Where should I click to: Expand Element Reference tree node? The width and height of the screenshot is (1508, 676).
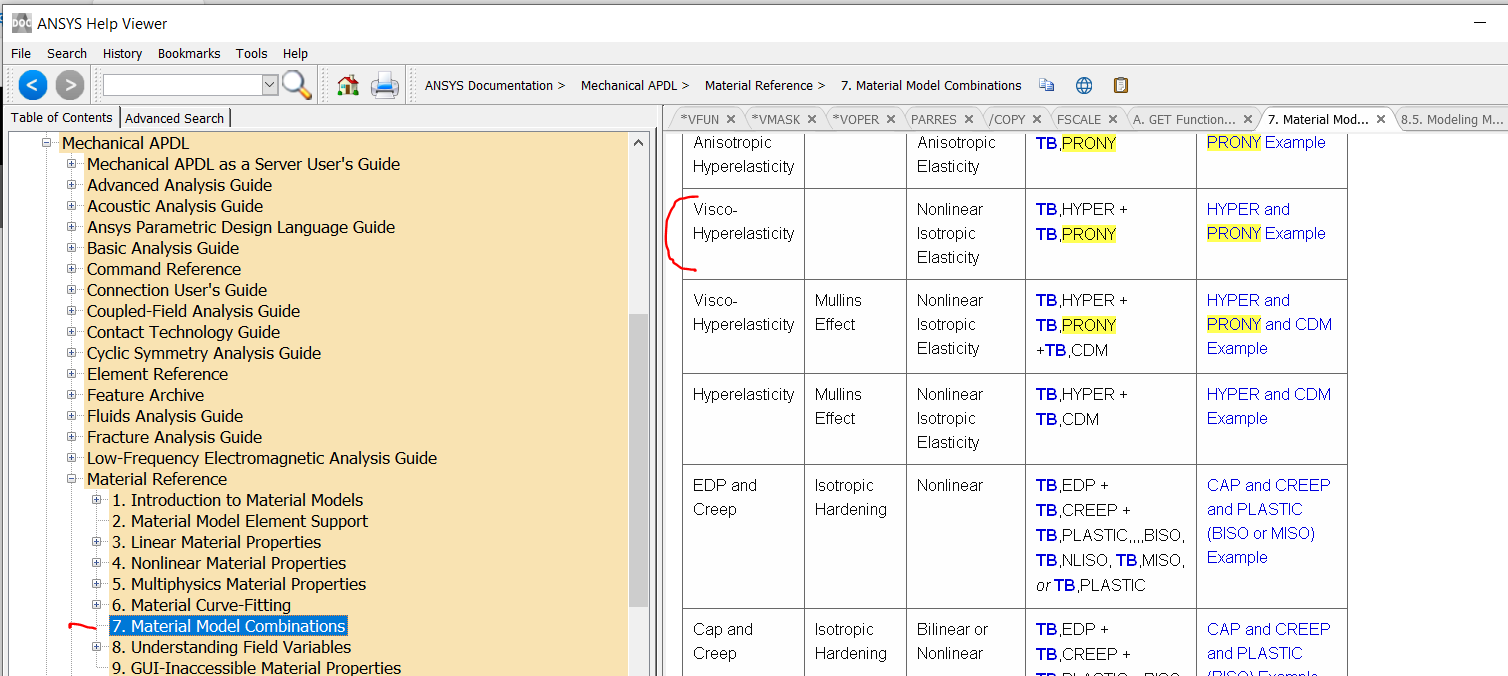click(x=71, y=374)
